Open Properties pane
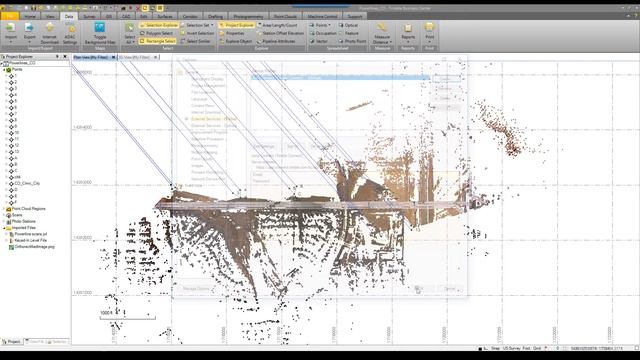Screen dimensions: 640x360 232,33
